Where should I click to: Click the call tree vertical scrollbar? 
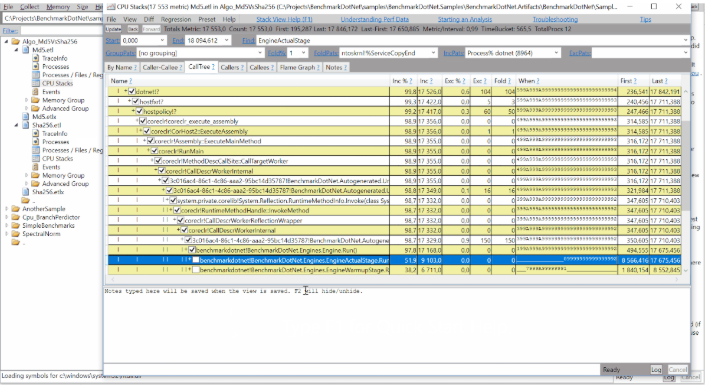(686, 180)
